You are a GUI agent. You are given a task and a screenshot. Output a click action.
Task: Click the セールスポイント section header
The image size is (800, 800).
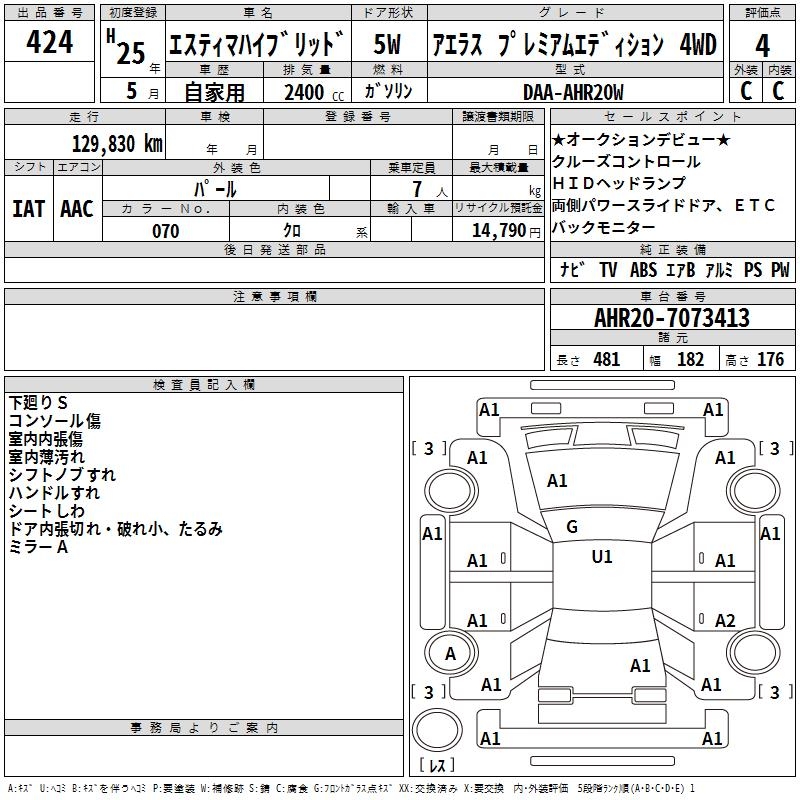[672, 116]
